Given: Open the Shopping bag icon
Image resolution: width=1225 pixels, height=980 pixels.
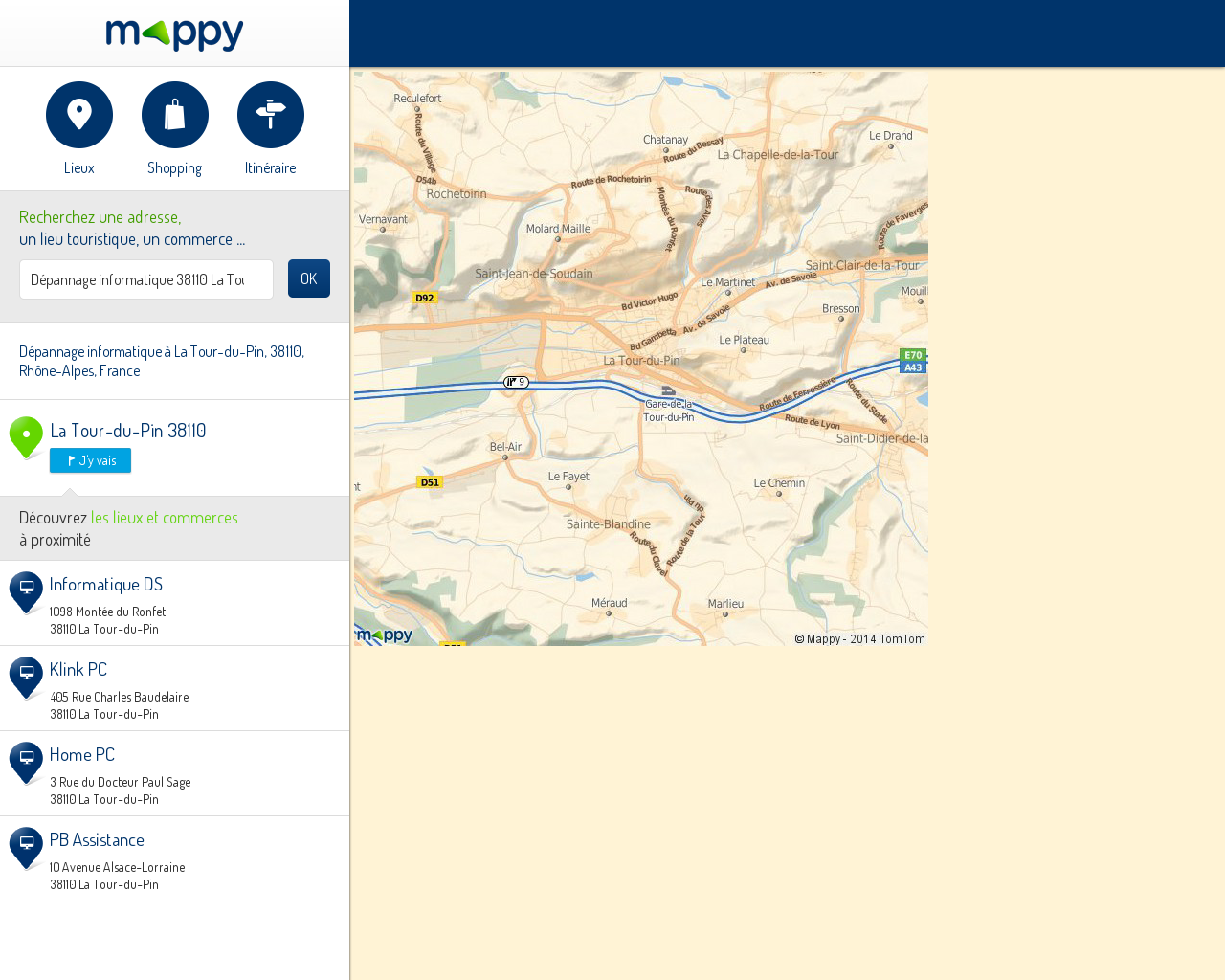Looking at the screenshot, I should (x=175, y=115).
